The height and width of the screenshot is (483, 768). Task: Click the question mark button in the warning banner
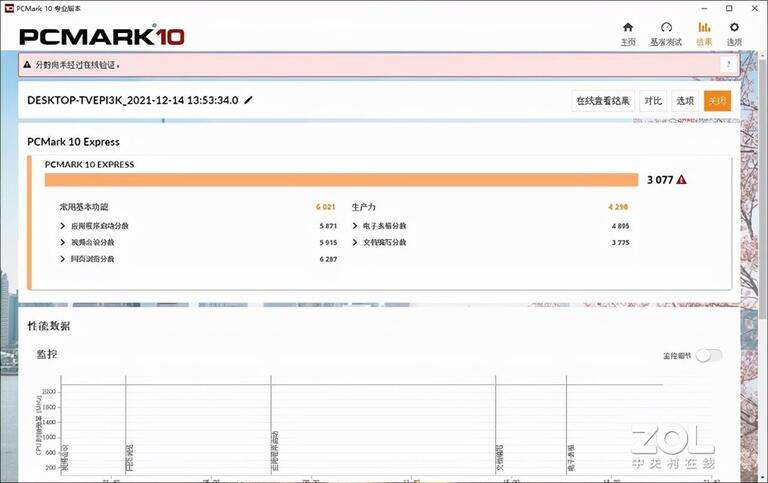click(729, 65)
